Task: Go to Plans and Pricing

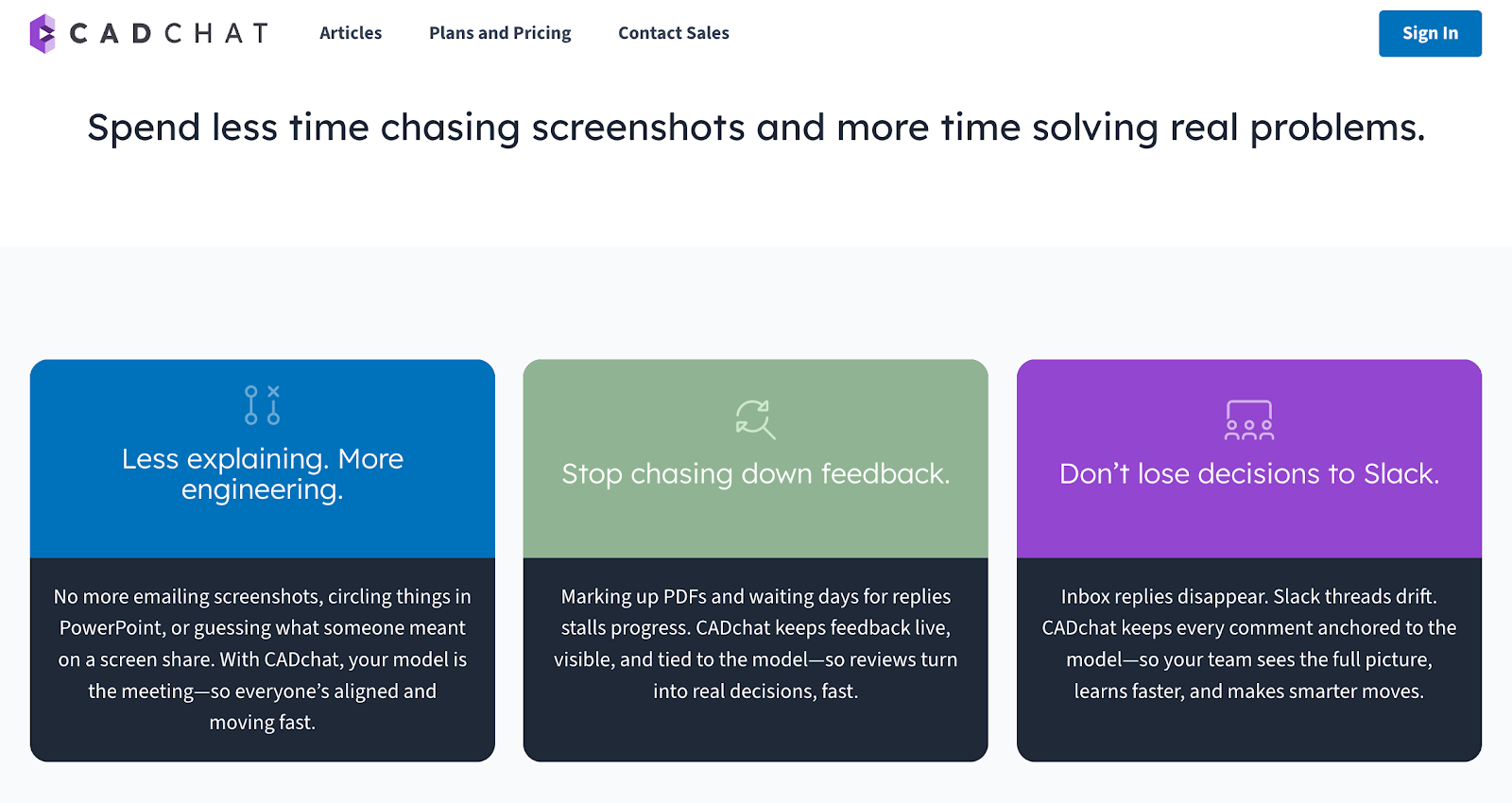Action: tap(500, 33)
